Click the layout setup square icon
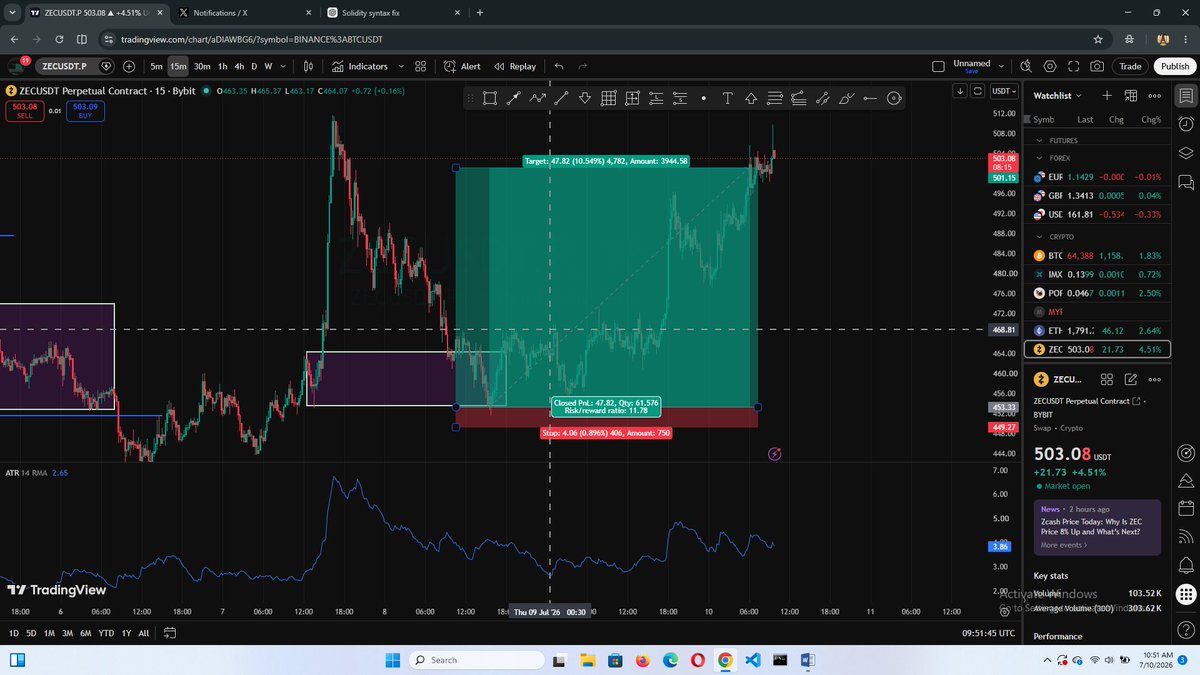This screenshot has width=1200, height=675. tap(938, 66)
